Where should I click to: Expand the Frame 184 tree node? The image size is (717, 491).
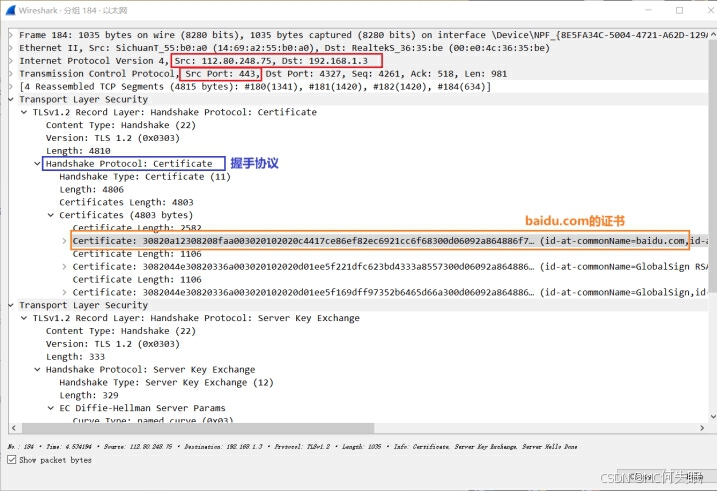coord(11,34)
